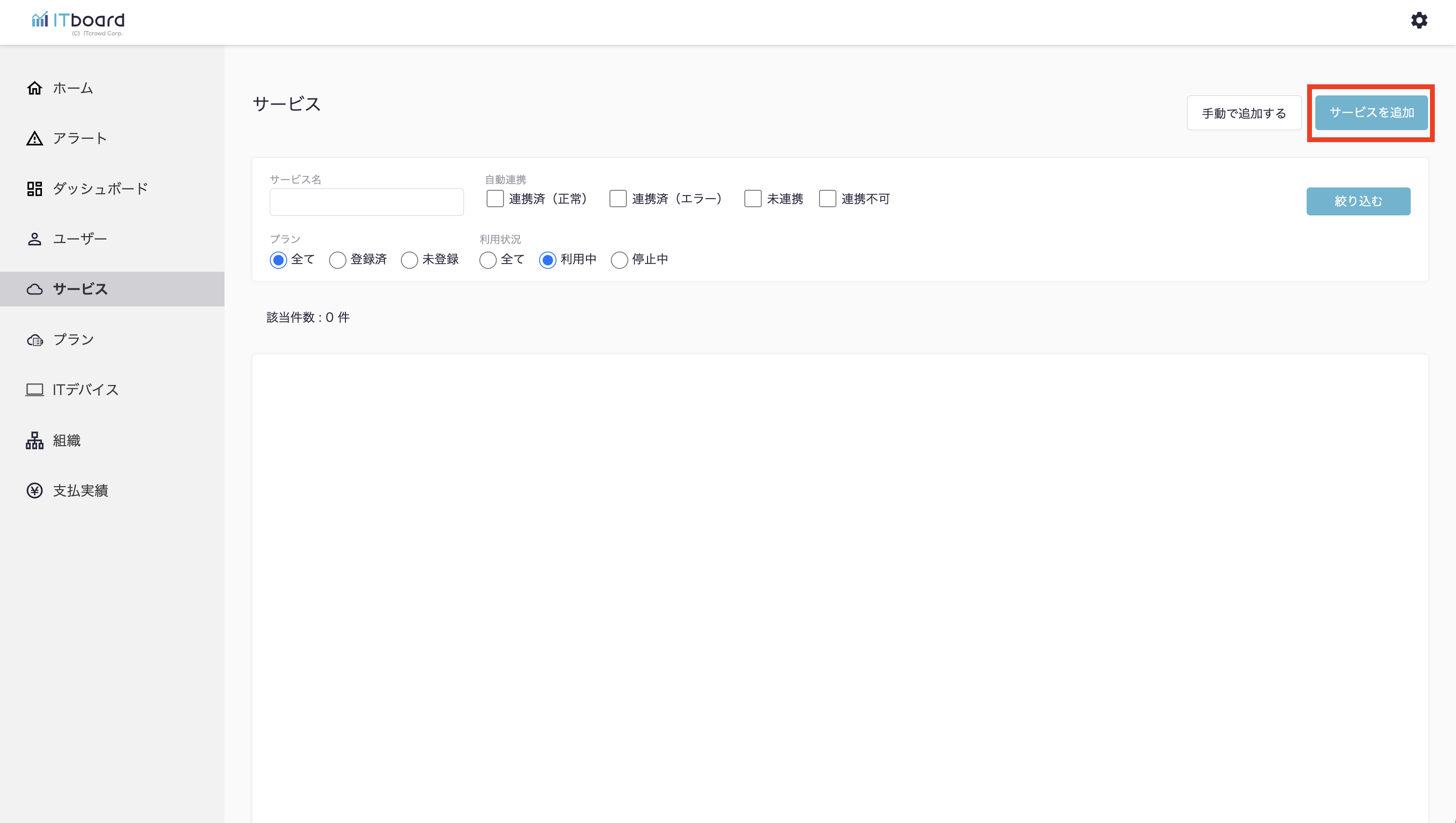
Task: Click the yen payment history icon
Action: pos(35,491)
